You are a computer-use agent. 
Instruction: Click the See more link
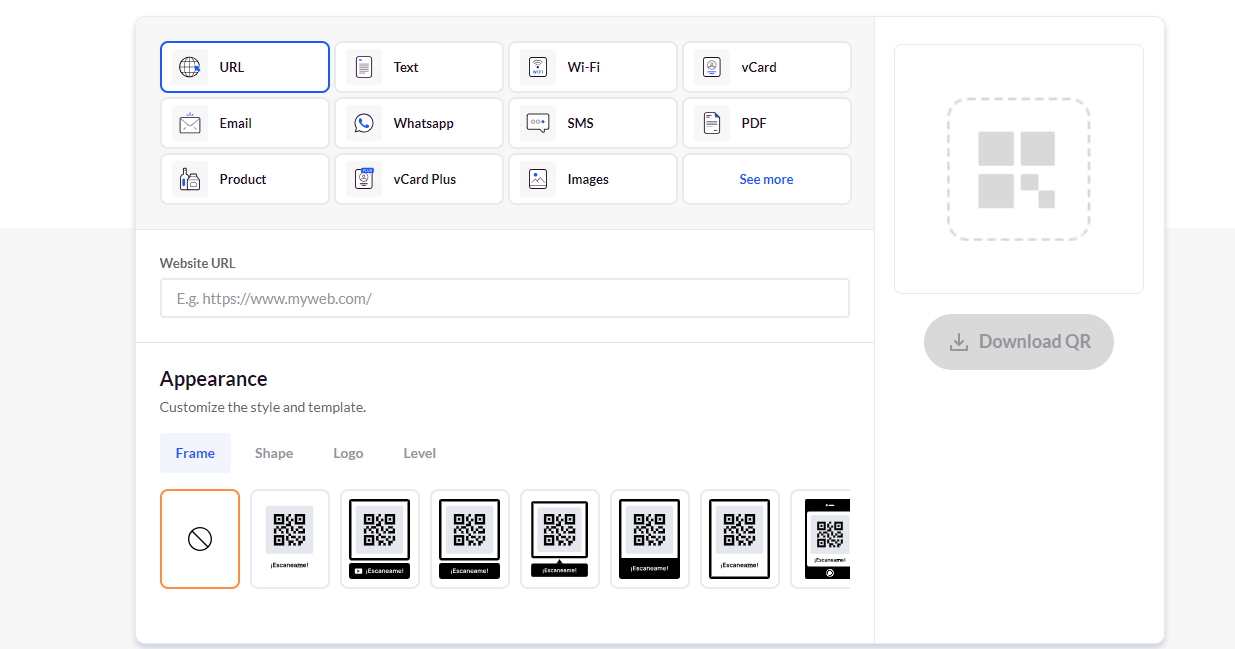[x=766, y=179]
